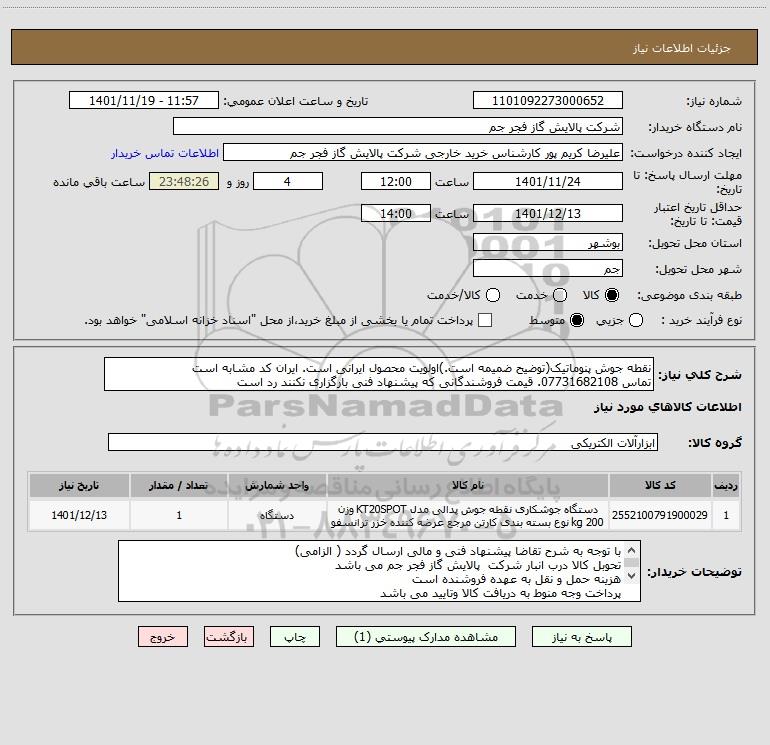Select the کالا radio button
Screen dimensions: 770x745
pyautogui.click(x=612, y=295)
